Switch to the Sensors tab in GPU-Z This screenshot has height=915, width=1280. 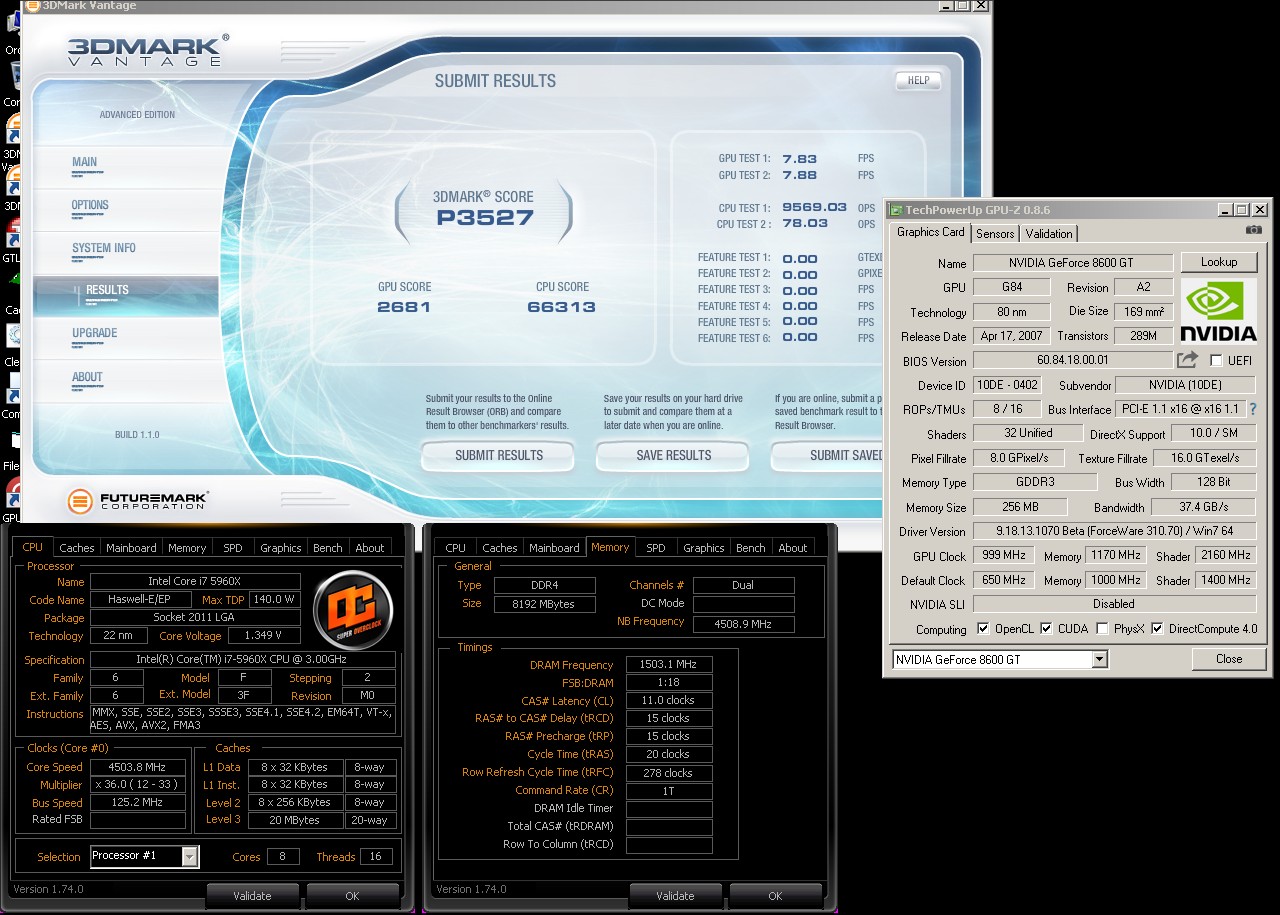click(995, 233)
